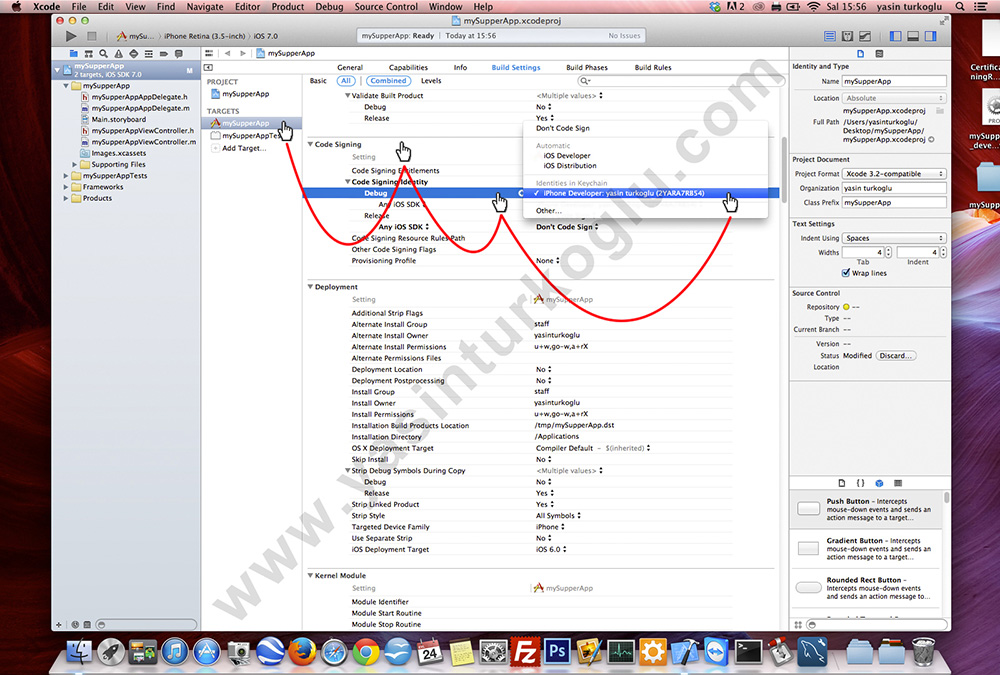Open the Breakpoint navigator icon
Viewport: 1000px width, 675px height.
point(164,54)
